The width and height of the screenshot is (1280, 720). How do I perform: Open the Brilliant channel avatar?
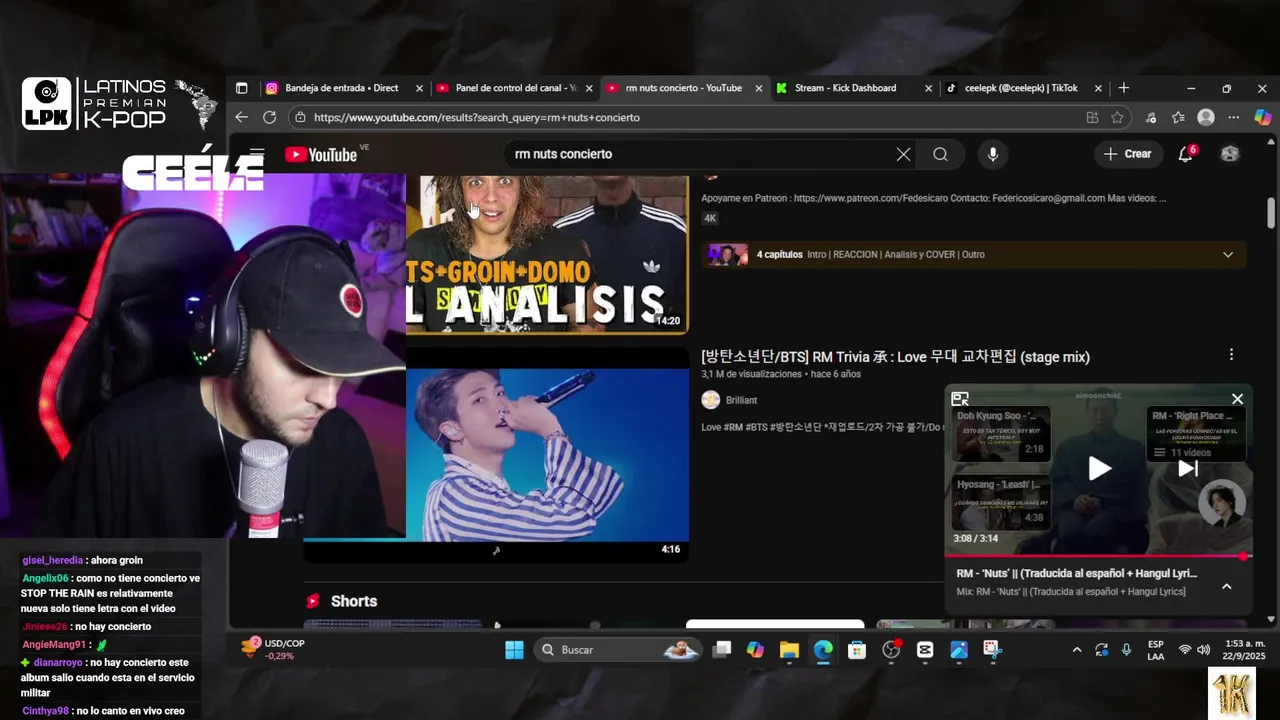point(711,400)
